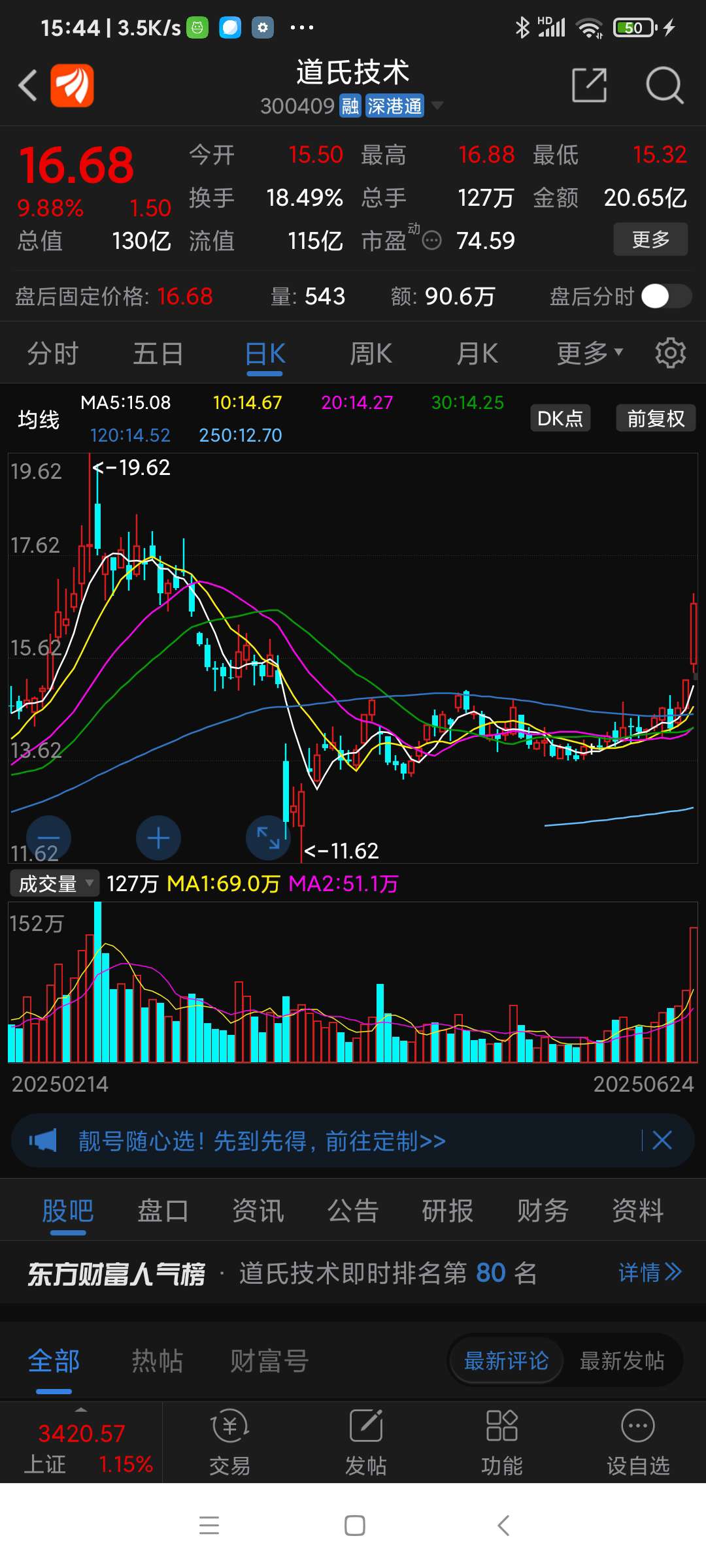Image resolution: width=706 pixels, height=1568 pixels.
Task: Open the 研报 tab
Action: point(448,1211)
